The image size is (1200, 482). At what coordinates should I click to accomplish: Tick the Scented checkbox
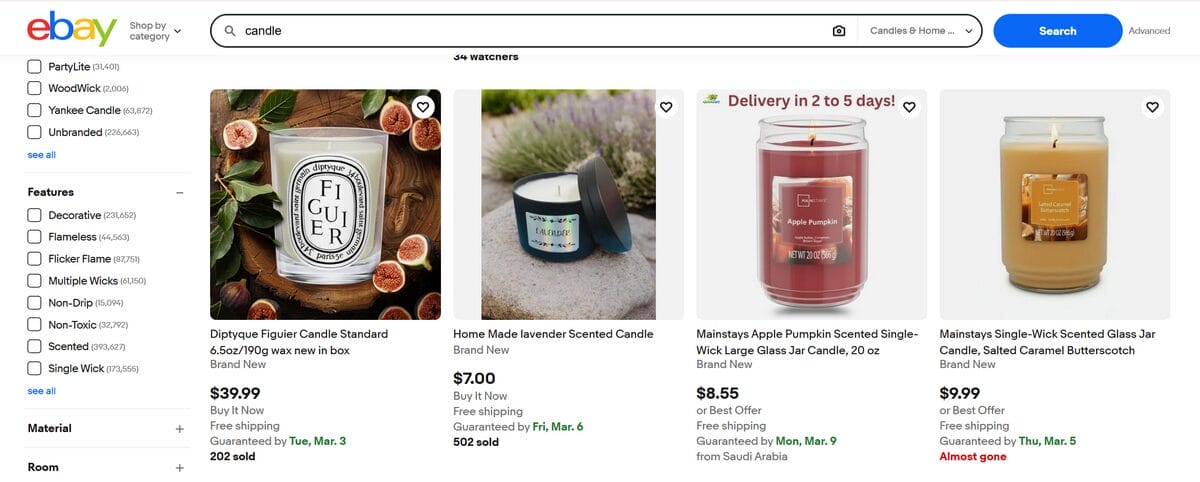click(35, 347)
